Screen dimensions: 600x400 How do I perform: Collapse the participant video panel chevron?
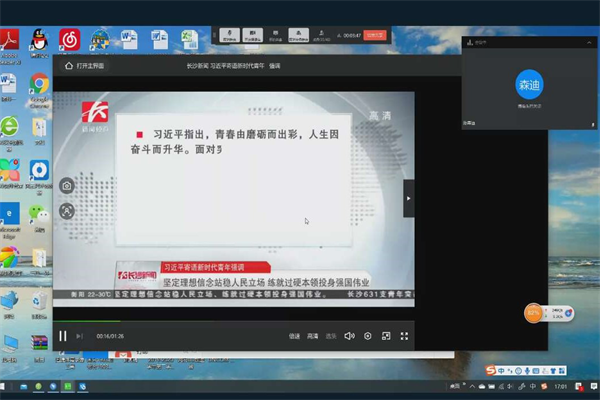[x=589, y=42]
